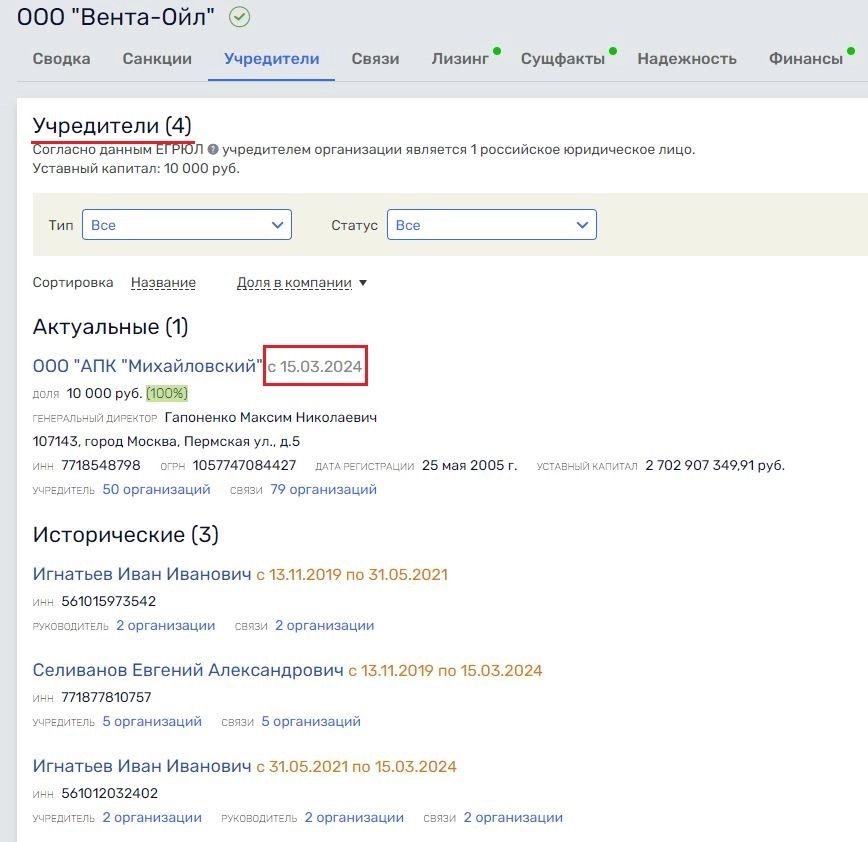Select the Учредители tab
868x842 pixels.
tap(272, 59)
